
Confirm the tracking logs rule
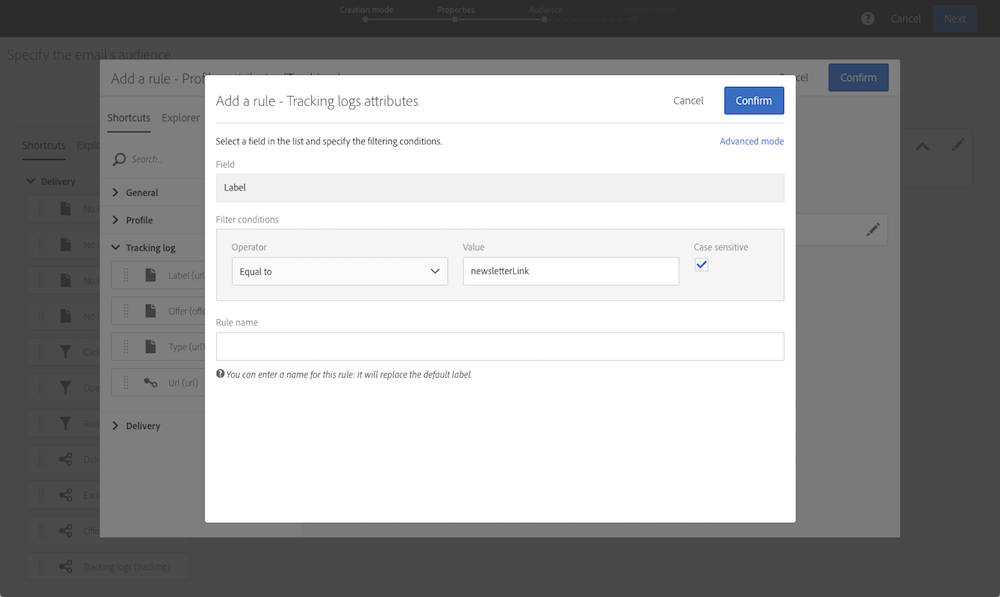click(x=753, y=101)
